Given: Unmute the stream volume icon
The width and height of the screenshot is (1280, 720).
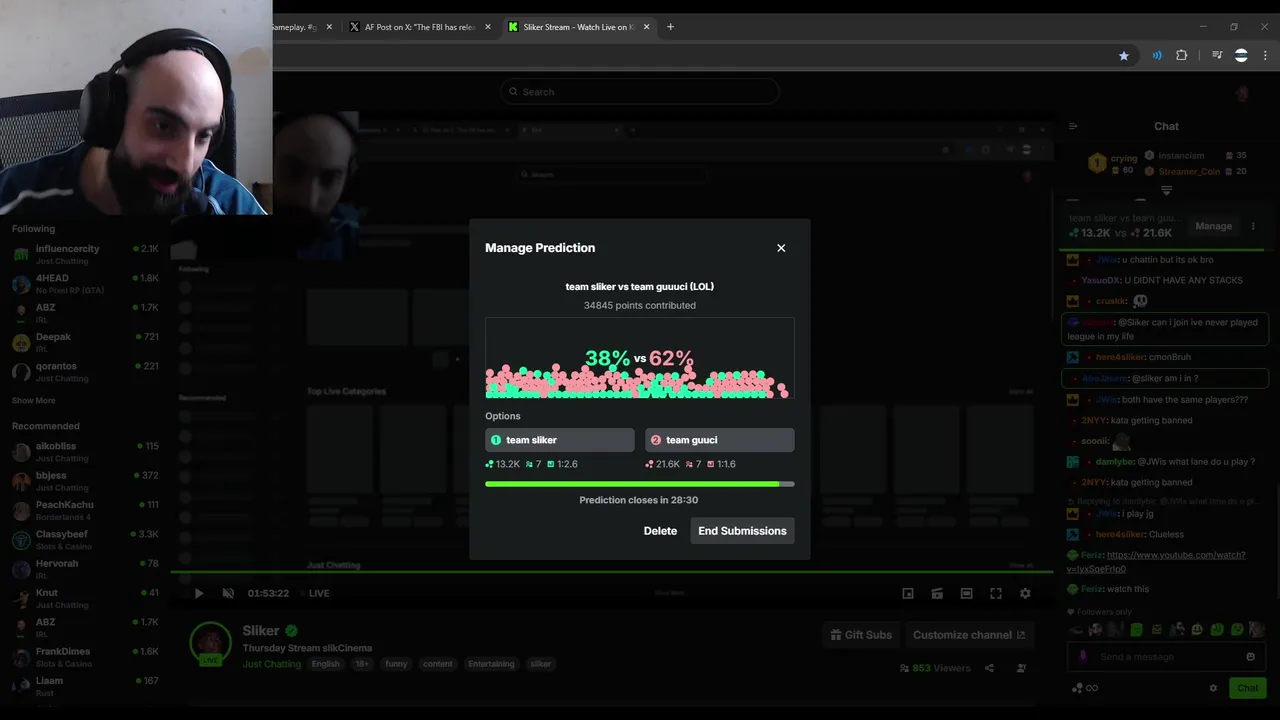Looking at the screenshot, I should 228,593.
